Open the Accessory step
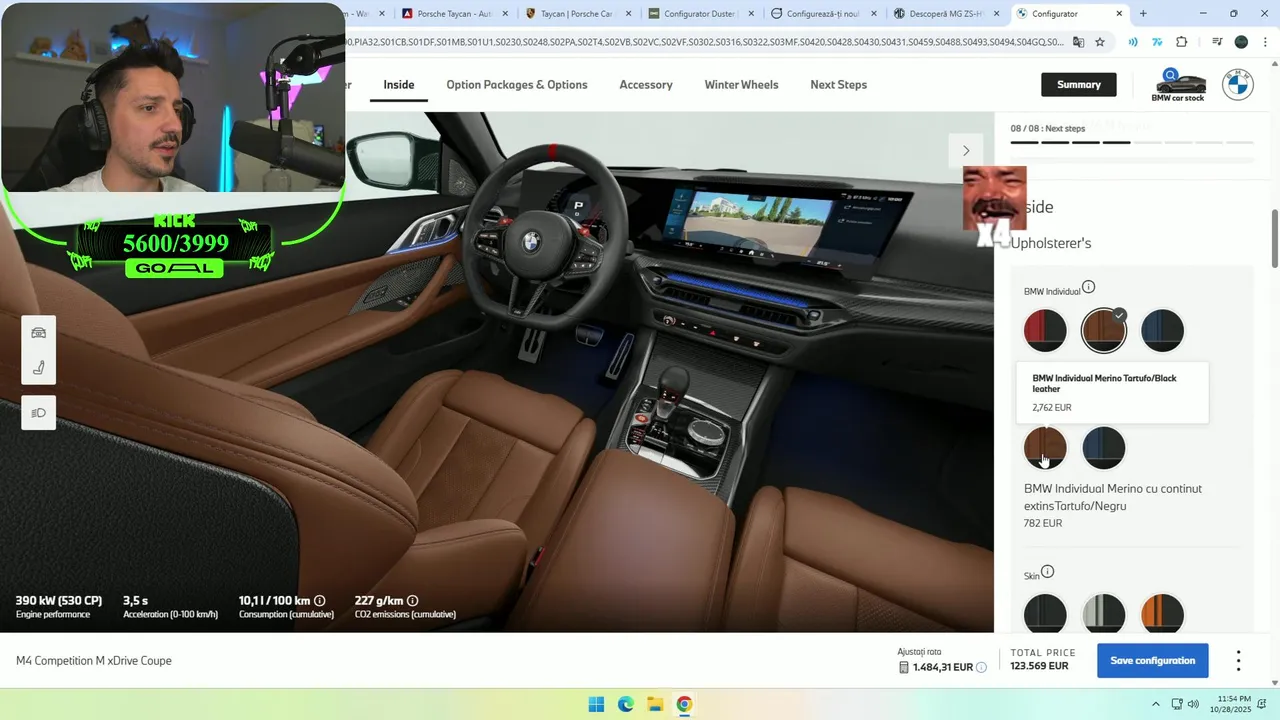This screenshot has height=720, width=1280. pos(646,85)
